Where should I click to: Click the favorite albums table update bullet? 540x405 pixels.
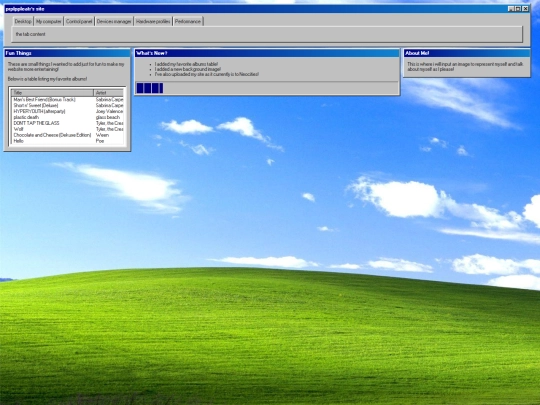click(x=186, y=64)
